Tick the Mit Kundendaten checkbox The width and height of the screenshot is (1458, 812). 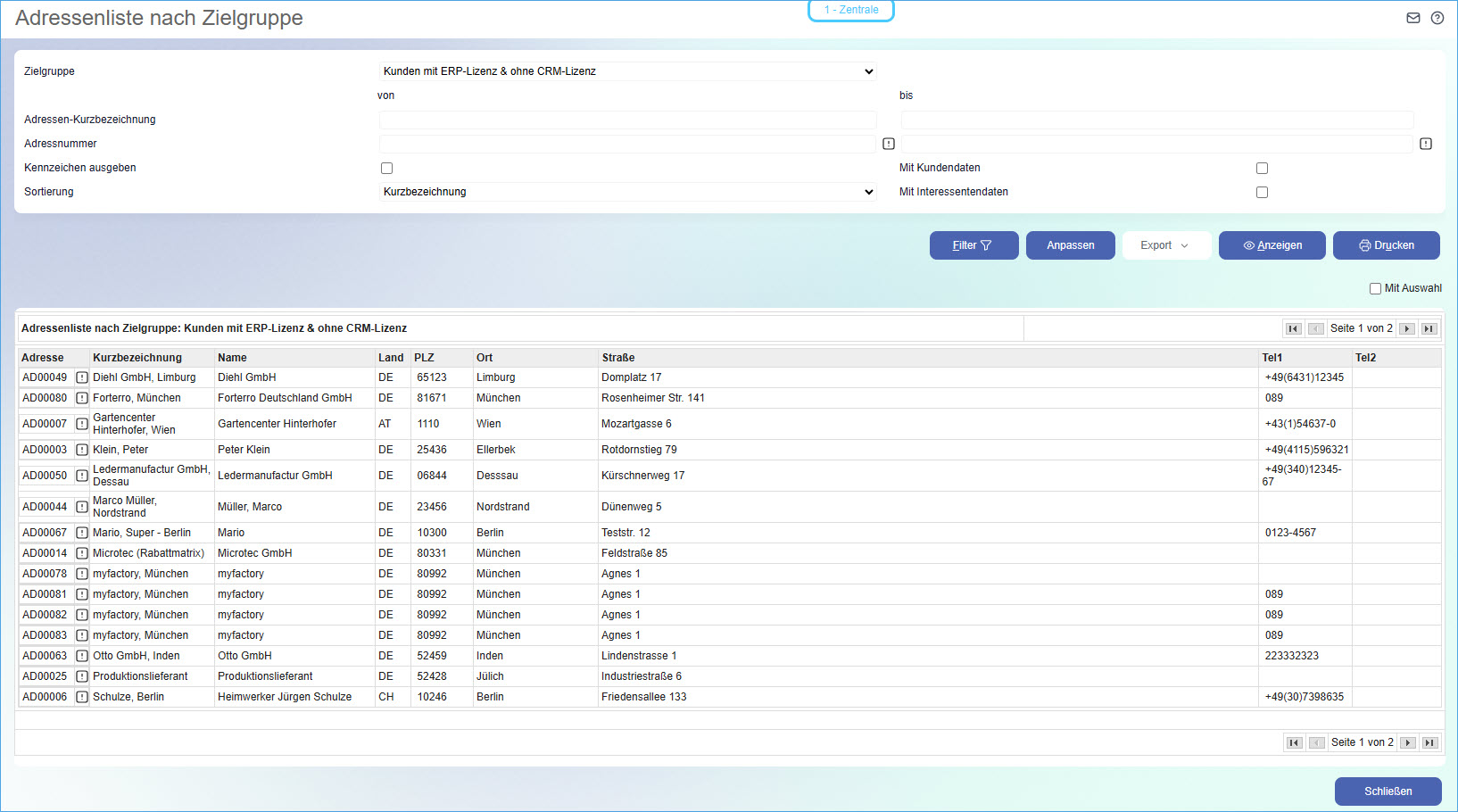(1262, 168)
